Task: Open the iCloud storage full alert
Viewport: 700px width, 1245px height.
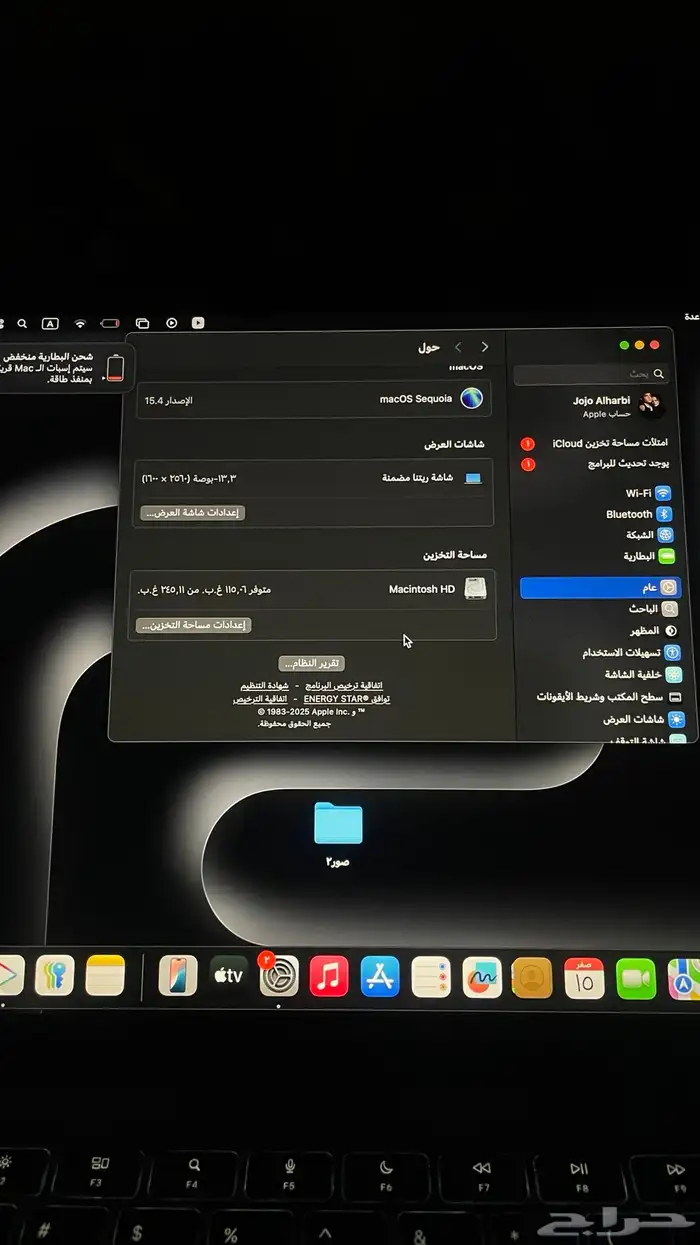Action: click(x=595, y=443)
